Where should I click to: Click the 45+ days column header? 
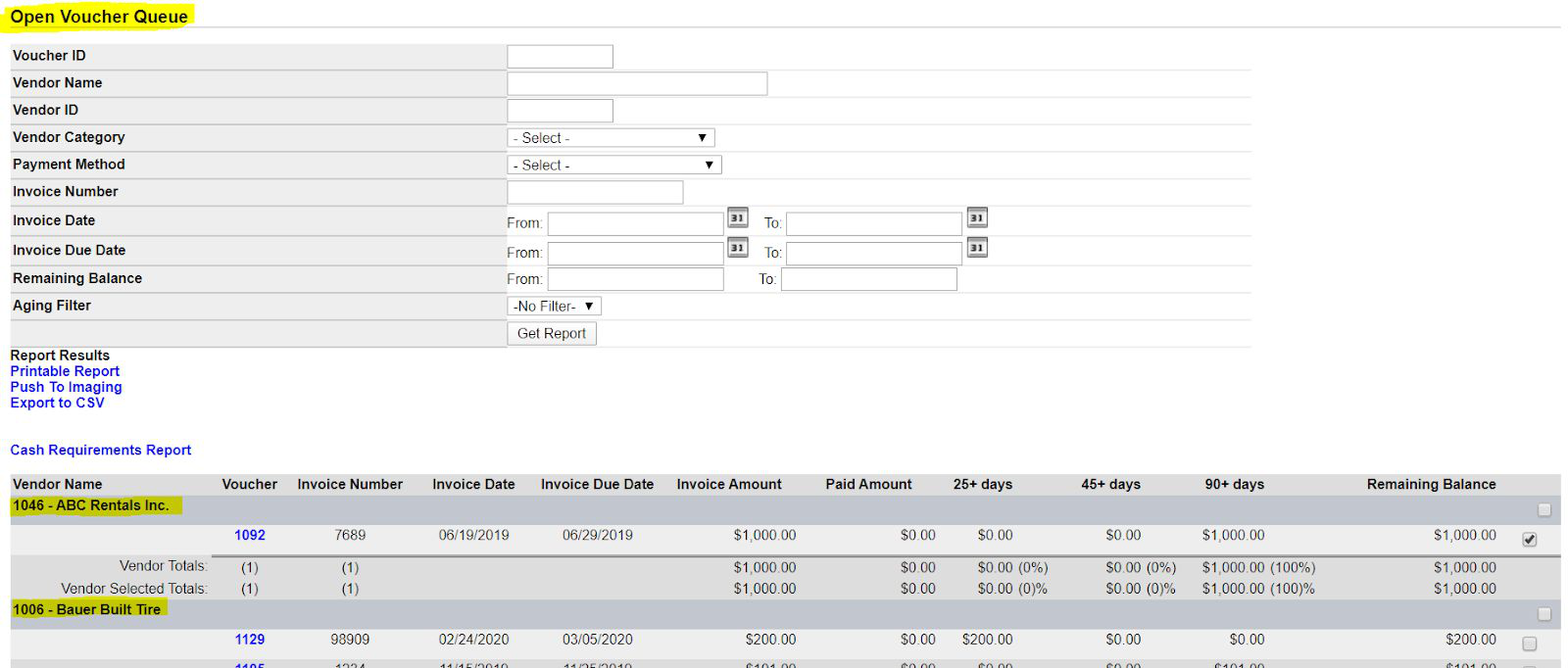(1111, 484)
